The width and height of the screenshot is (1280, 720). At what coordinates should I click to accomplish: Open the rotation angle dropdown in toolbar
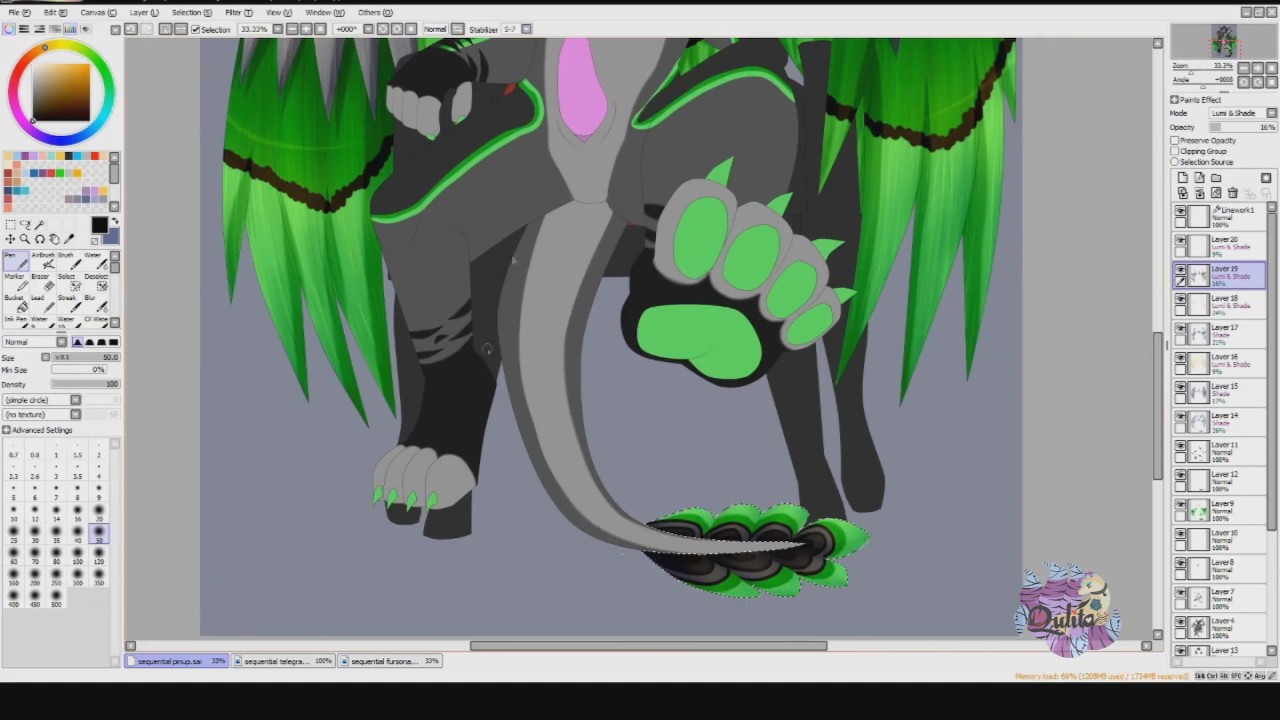tap(368, 30)
